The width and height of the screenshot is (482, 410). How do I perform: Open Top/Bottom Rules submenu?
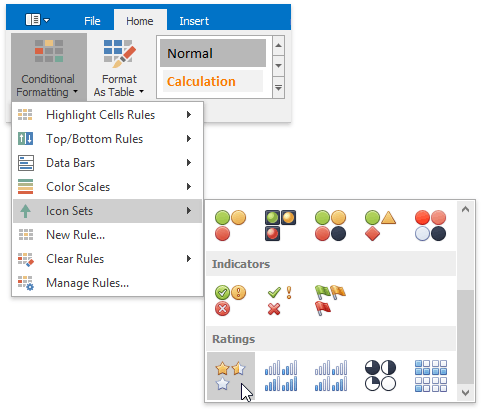pos(107,139)
